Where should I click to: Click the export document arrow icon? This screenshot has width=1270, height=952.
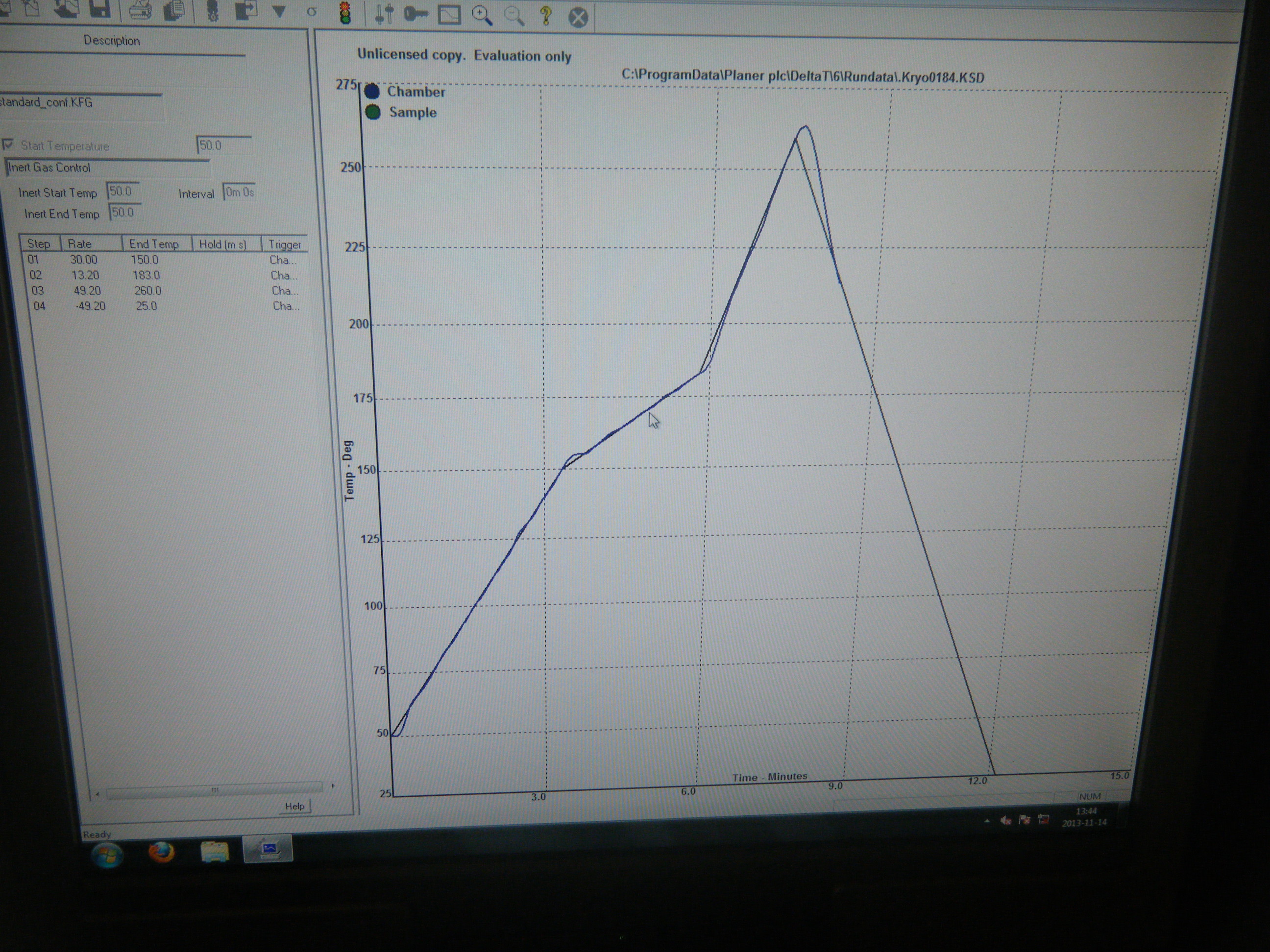click(246, 10)
